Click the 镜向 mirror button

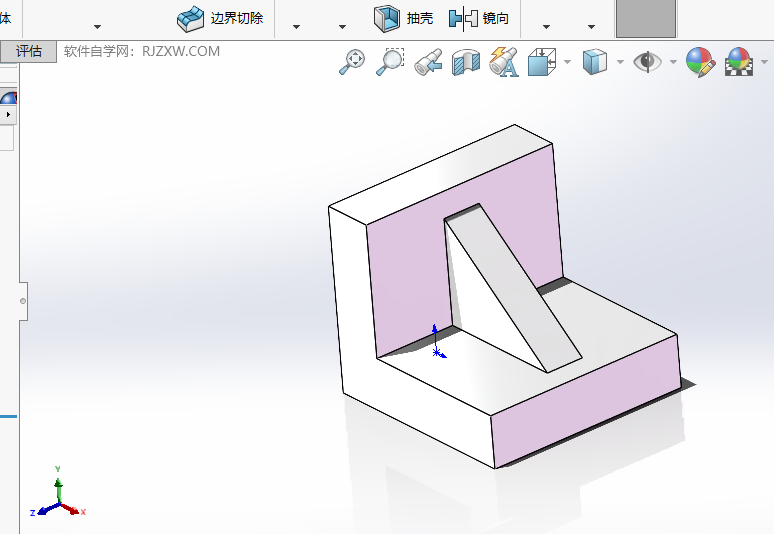pyautogui.click(x=479, y=18)
